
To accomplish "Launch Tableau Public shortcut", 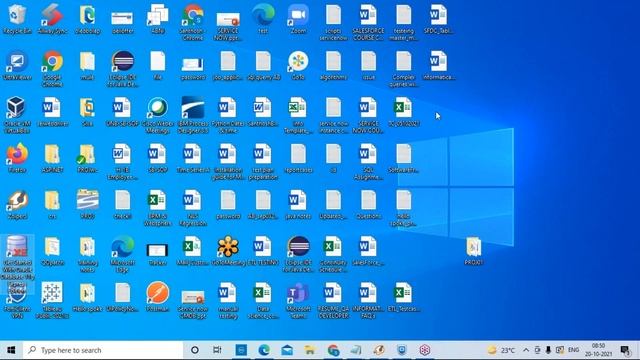I will 52,300.
